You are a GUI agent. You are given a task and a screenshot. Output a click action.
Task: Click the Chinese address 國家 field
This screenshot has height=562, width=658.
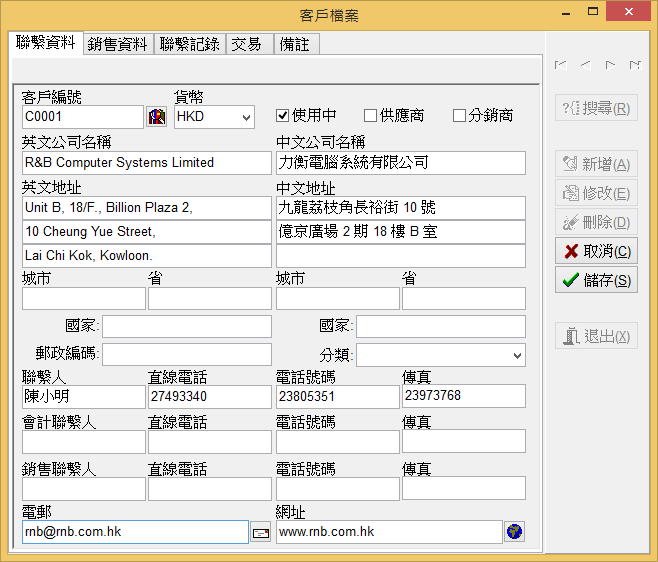pyautogui.click(x=441, y=327)
